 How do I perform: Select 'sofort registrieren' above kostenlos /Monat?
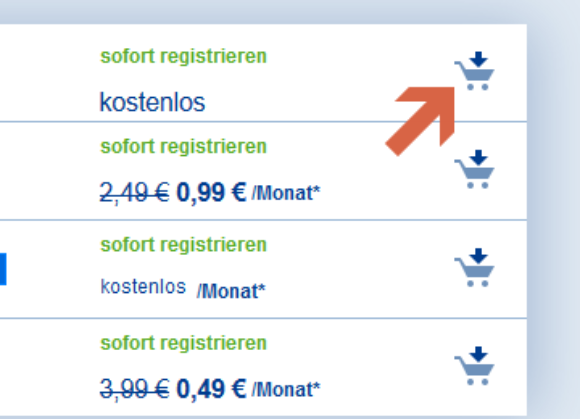(x=183, y=245)
